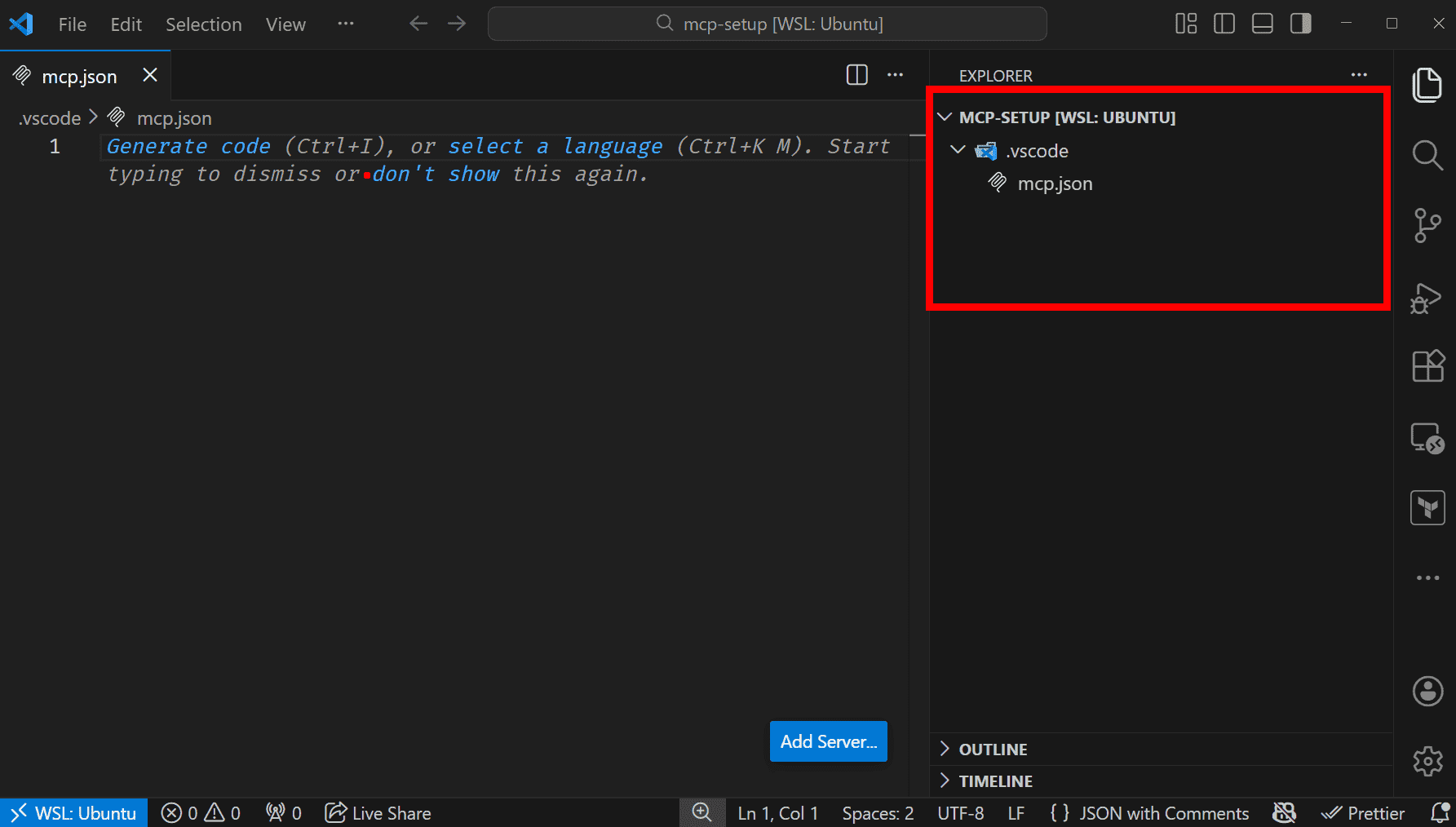Open the Live Share status icon
The height and width of the screenshot is (827, 1456).
[x=377, y=812]
